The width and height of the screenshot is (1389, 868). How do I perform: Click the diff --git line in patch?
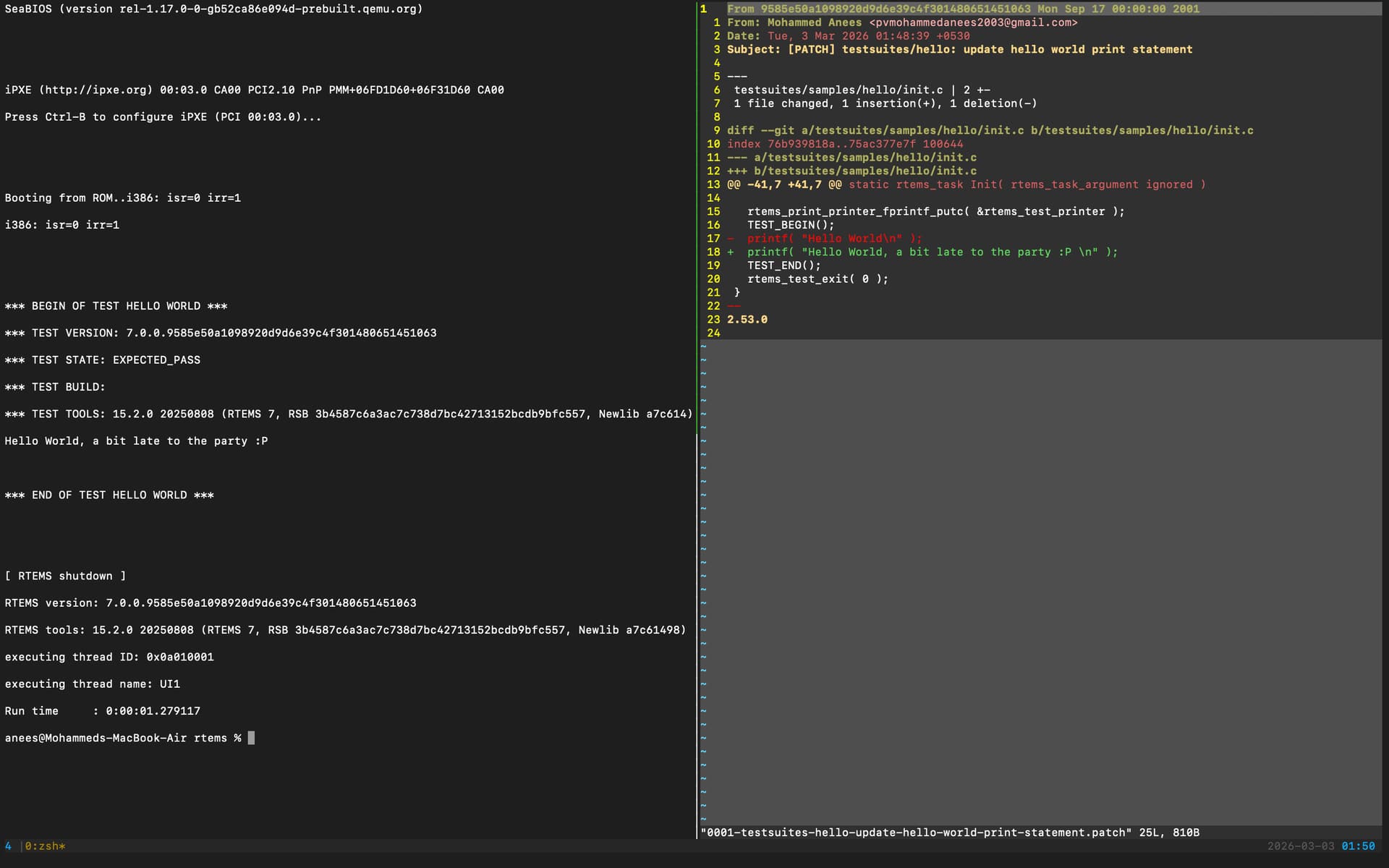click(x=990, y=131)
